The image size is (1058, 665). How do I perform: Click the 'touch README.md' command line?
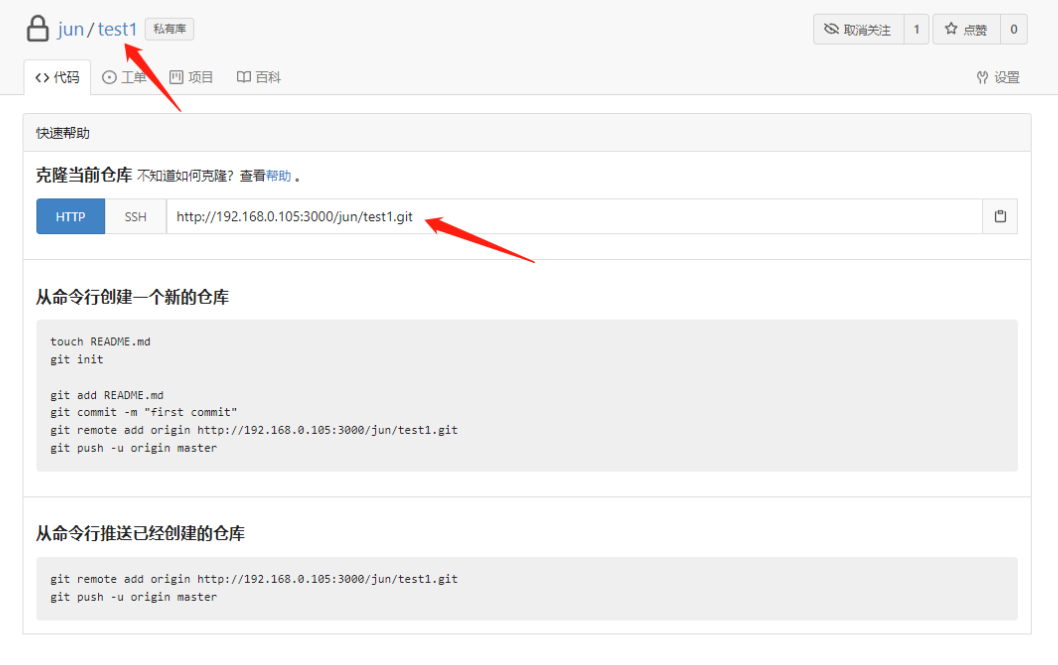(101, 342)
